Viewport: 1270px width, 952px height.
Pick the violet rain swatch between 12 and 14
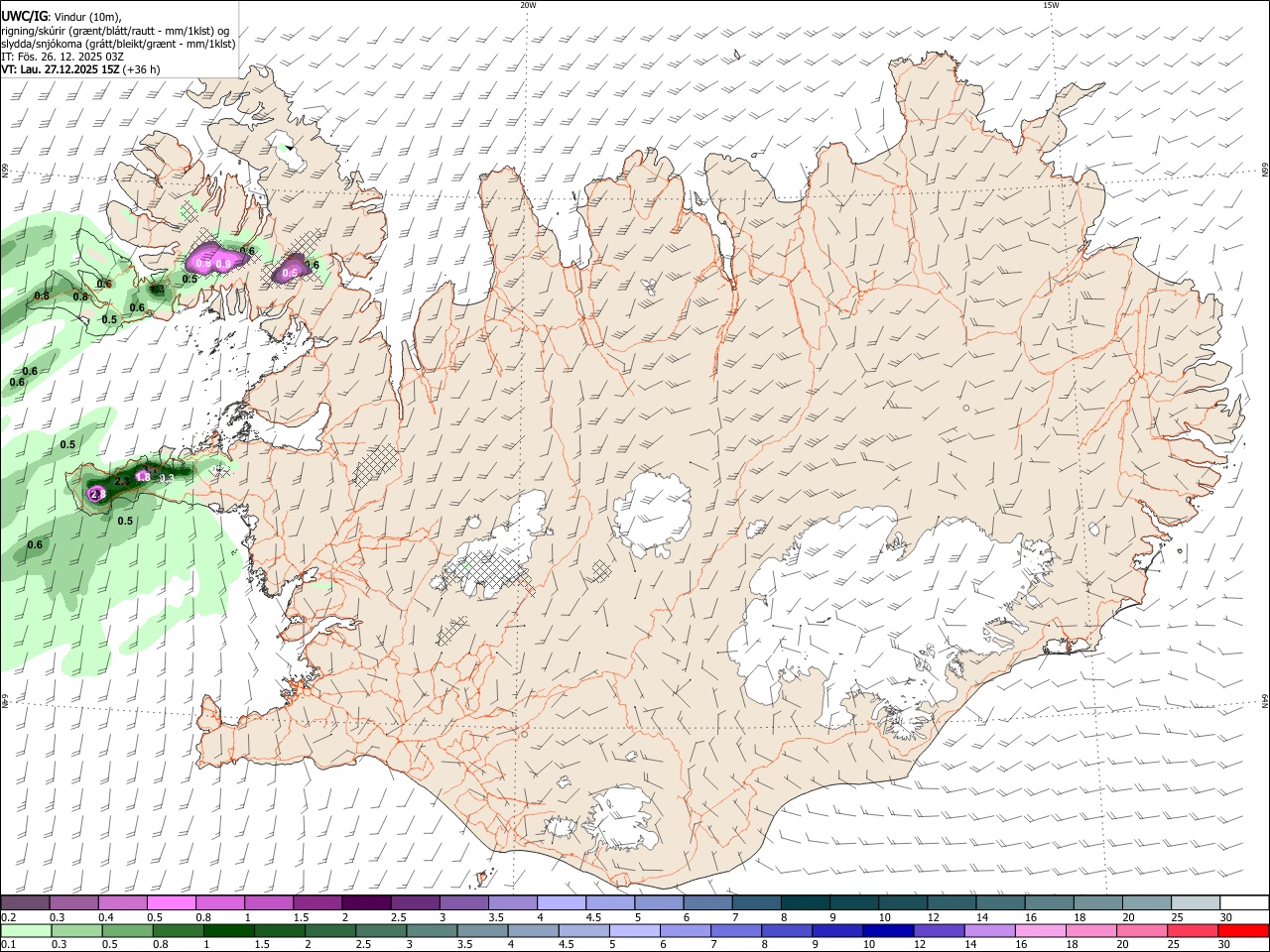click(x=939, y=930)
